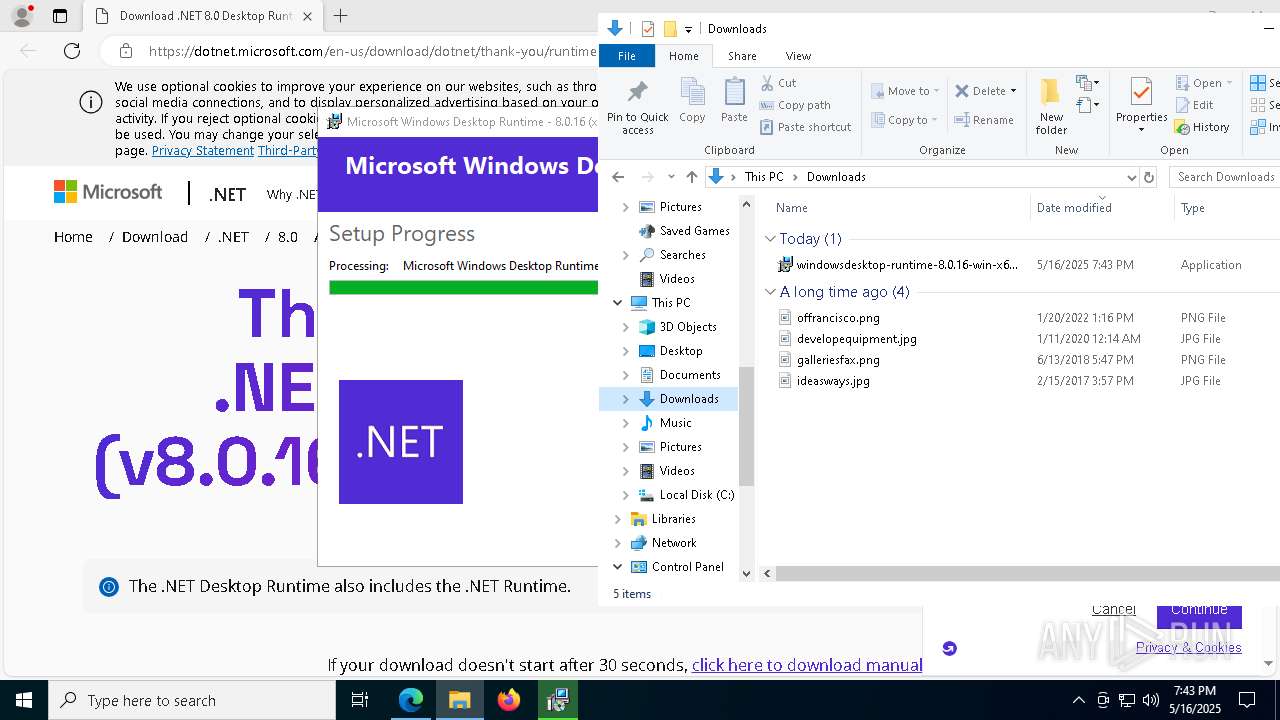The image size is (1280, 720).
Task: Click the green setup progress bar
Action: pos(463,287)
